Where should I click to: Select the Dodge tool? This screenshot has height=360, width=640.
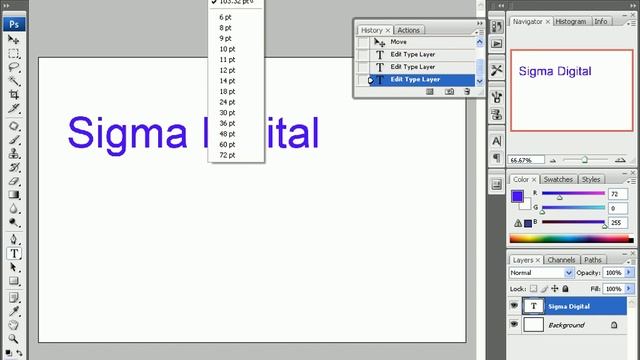[13, 222]
